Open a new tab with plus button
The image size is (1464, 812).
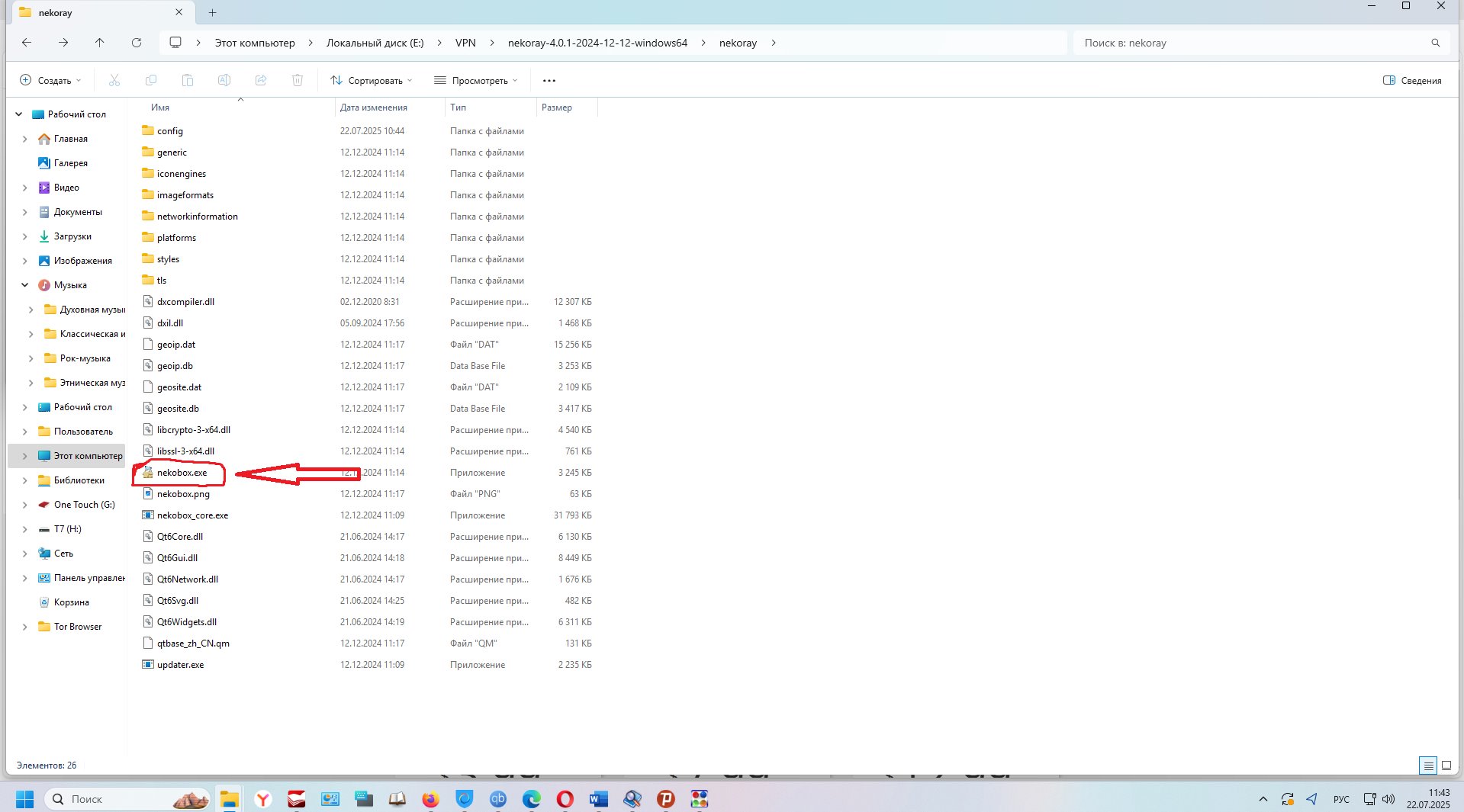(212, 12)
